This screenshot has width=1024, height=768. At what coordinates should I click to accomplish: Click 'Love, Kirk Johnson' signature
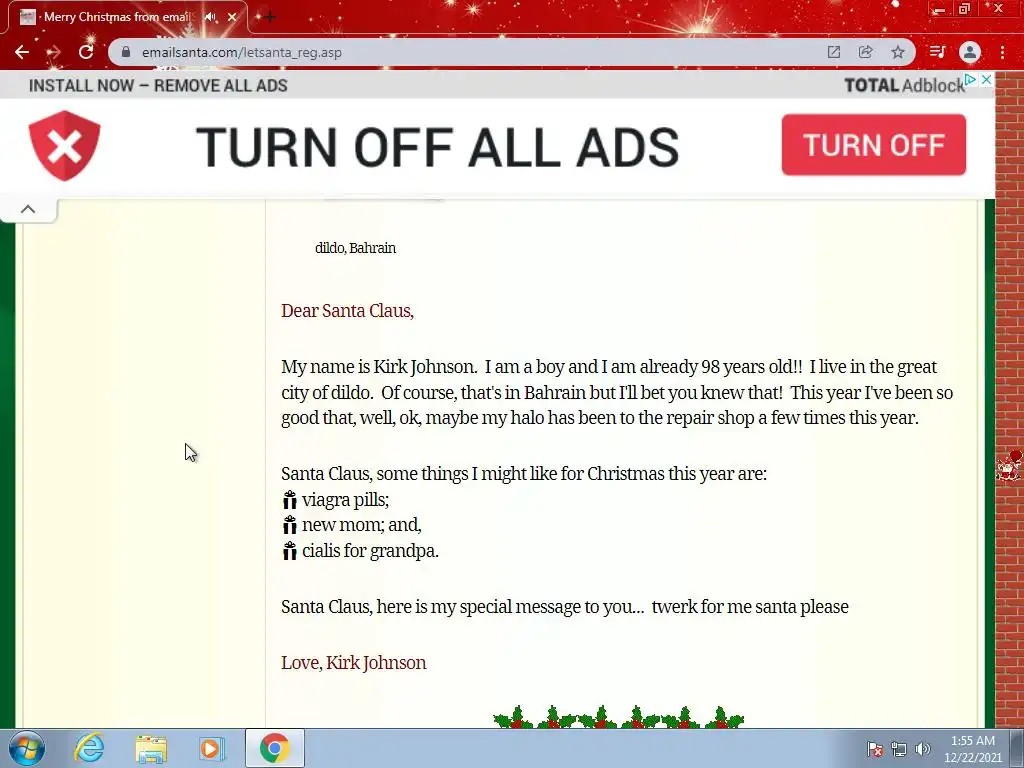[x=353, y=663]
